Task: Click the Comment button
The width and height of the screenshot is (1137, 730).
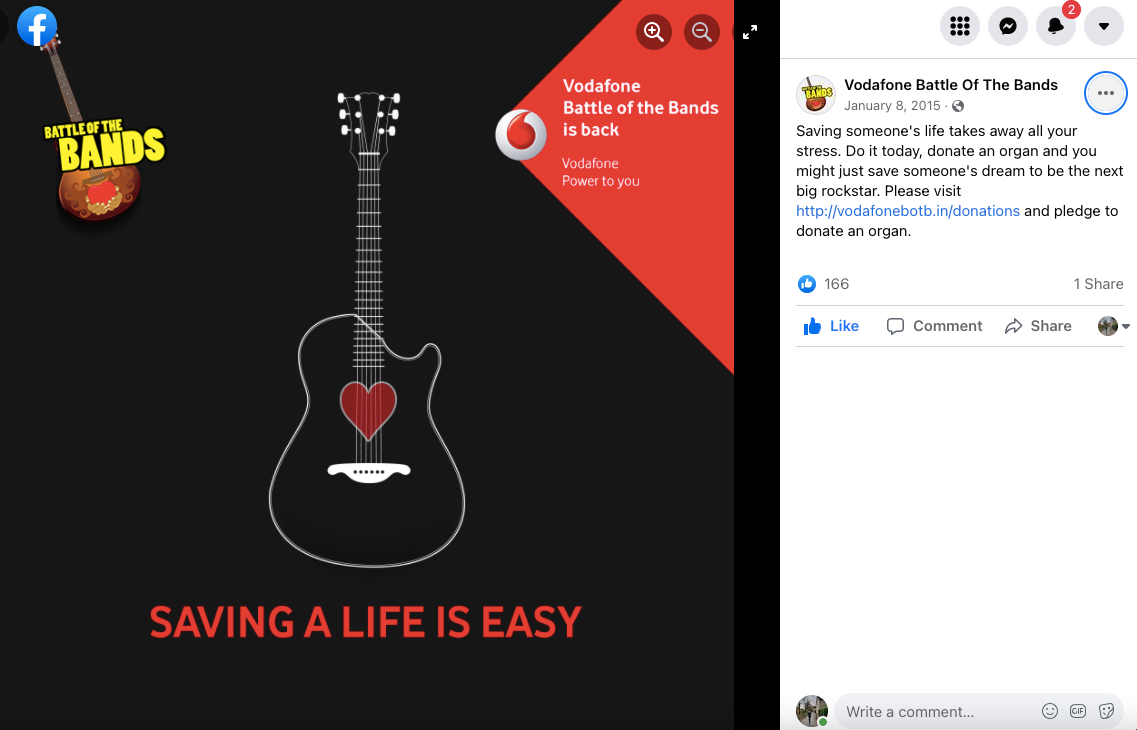Action: (x=934, y=326)
